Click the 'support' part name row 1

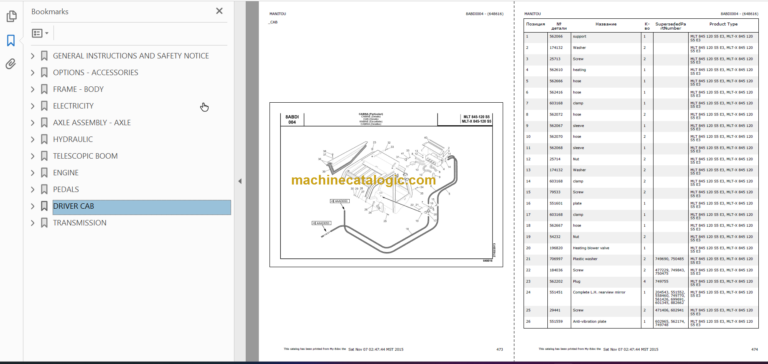click(579, 36)
